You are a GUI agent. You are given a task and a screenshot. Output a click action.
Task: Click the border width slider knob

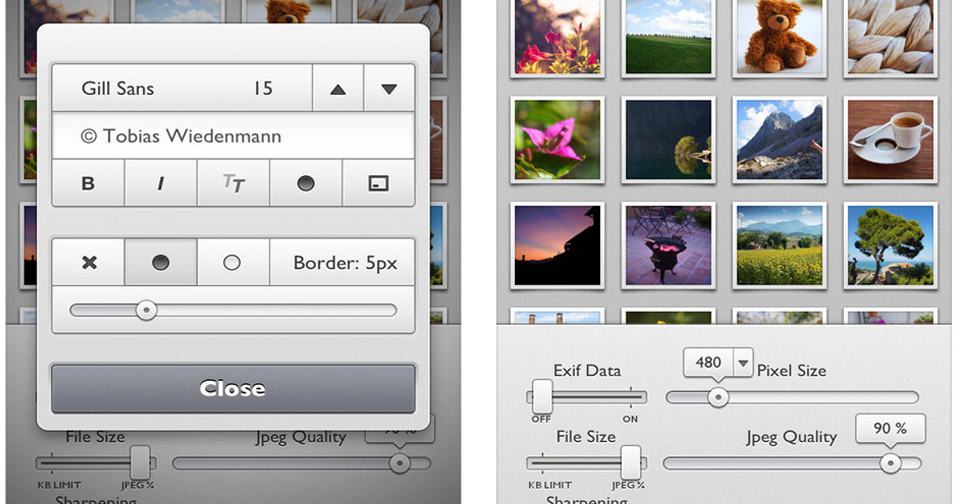[146, 311]
